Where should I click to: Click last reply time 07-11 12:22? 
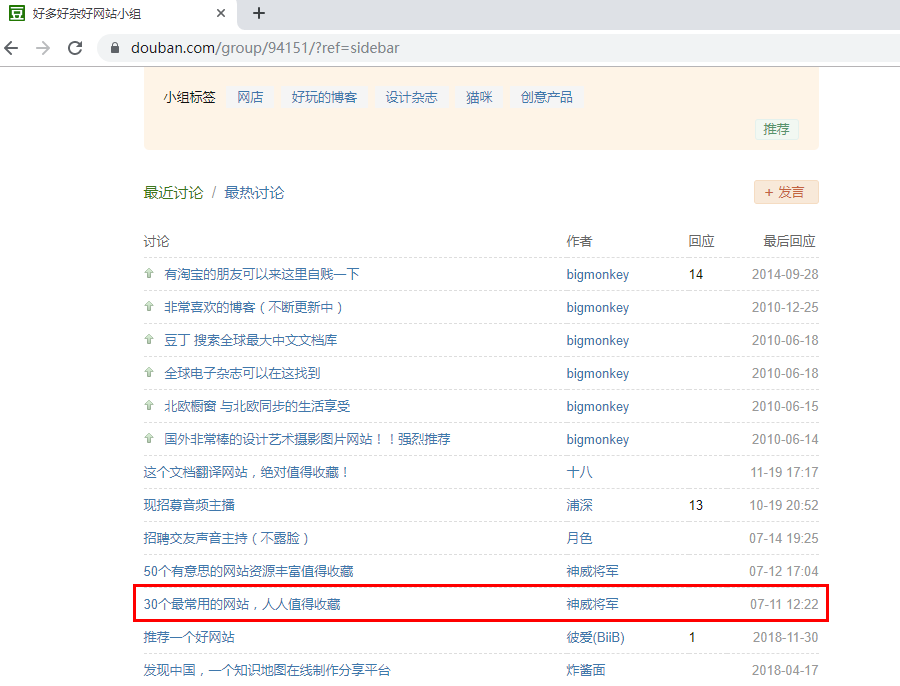coord(785,604)
